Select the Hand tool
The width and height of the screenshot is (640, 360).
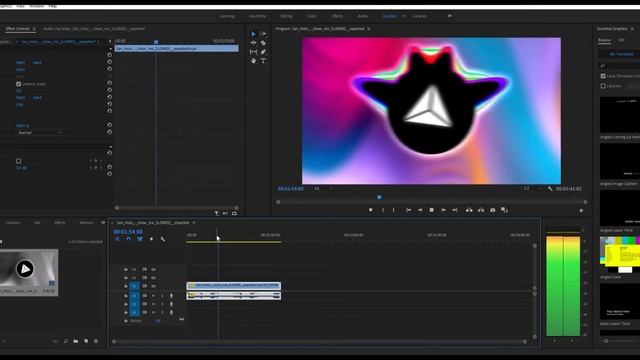pyautogui.click(x=253, y=61)
